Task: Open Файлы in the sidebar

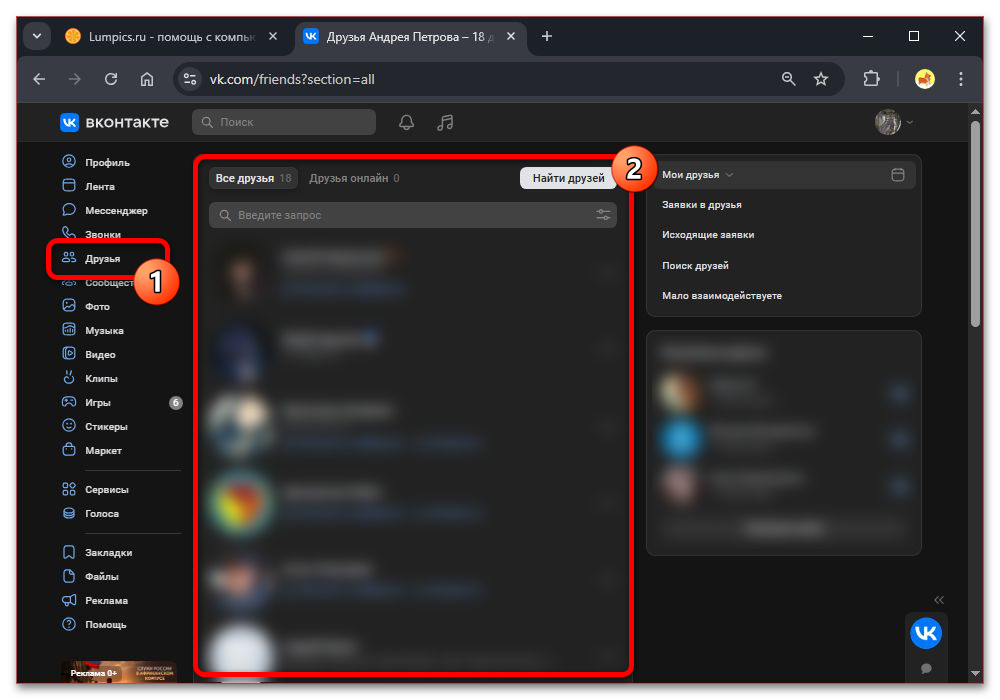Action: point(90,576)
